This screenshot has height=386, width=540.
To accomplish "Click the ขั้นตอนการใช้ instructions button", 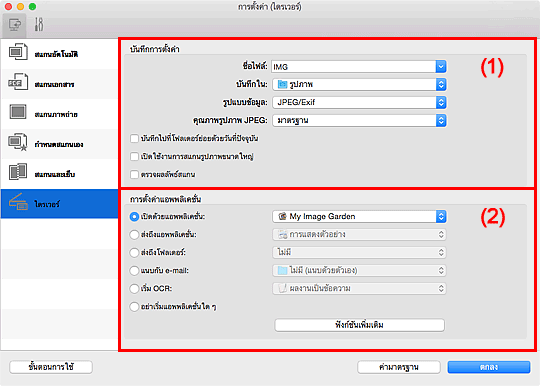I will [x=51, y=367].
